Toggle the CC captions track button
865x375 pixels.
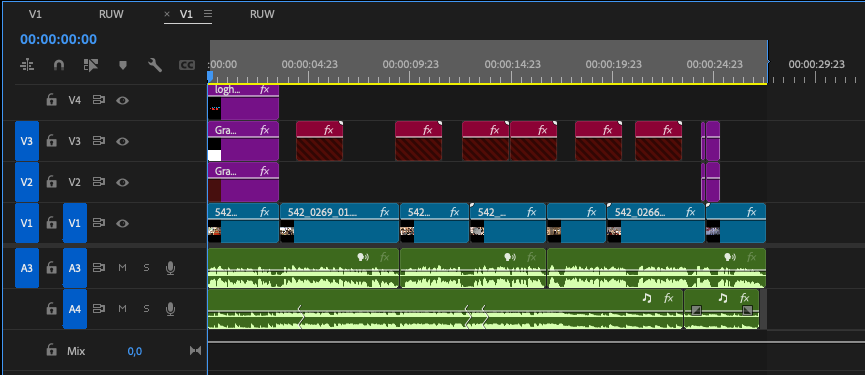pyautogui.click(x=187, y=66)
